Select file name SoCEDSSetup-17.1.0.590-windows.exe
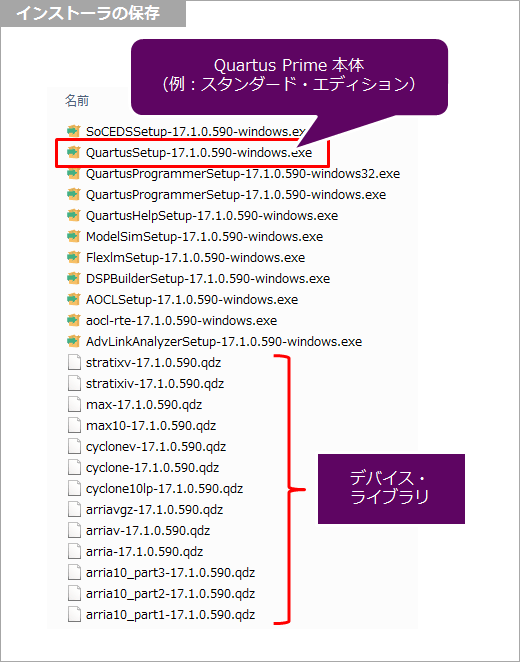 (x=195, y=131)
